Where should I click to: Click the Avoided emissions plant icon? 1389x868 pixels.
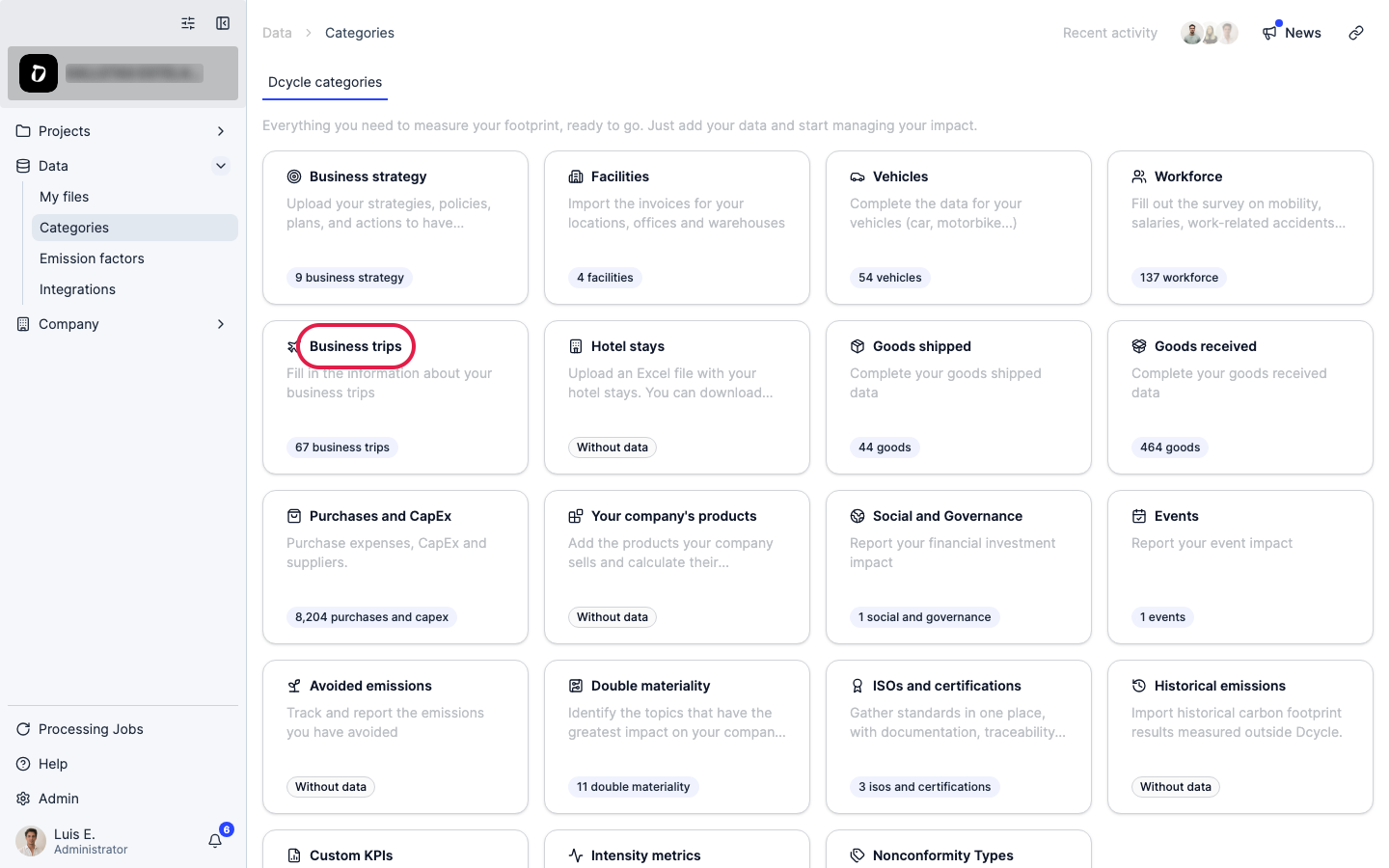click(294, 686)
